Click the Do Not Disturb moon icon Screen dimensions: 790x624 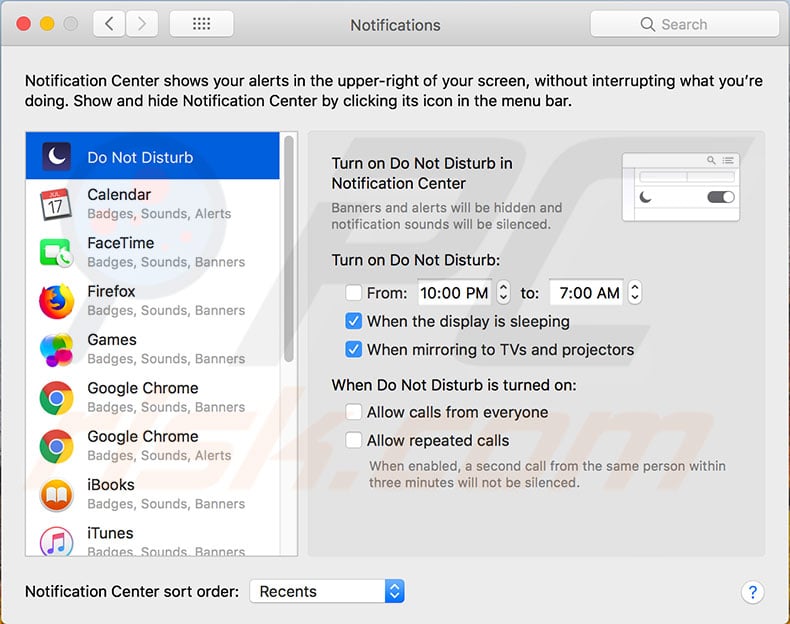pyautogui.click(x=56, y=157)
